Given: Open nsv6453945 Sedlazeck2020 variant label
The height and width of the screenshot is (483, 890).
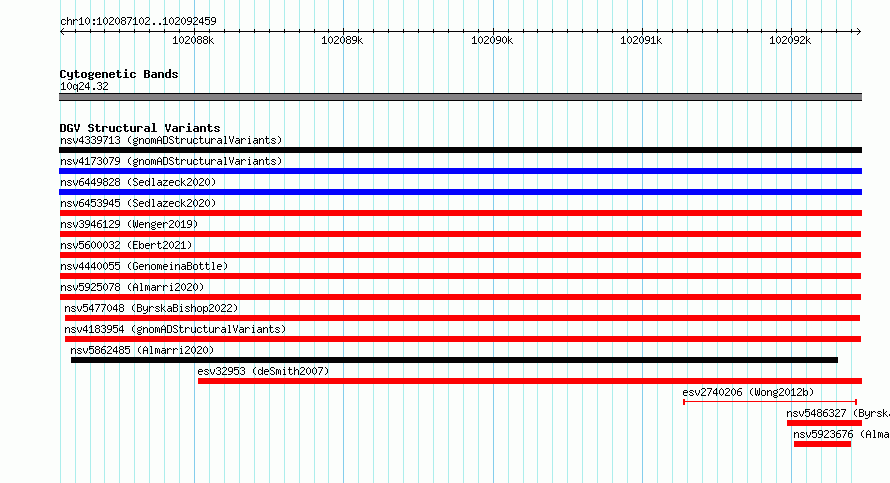Looking at the screenshot, I should [x=138, y=203].
